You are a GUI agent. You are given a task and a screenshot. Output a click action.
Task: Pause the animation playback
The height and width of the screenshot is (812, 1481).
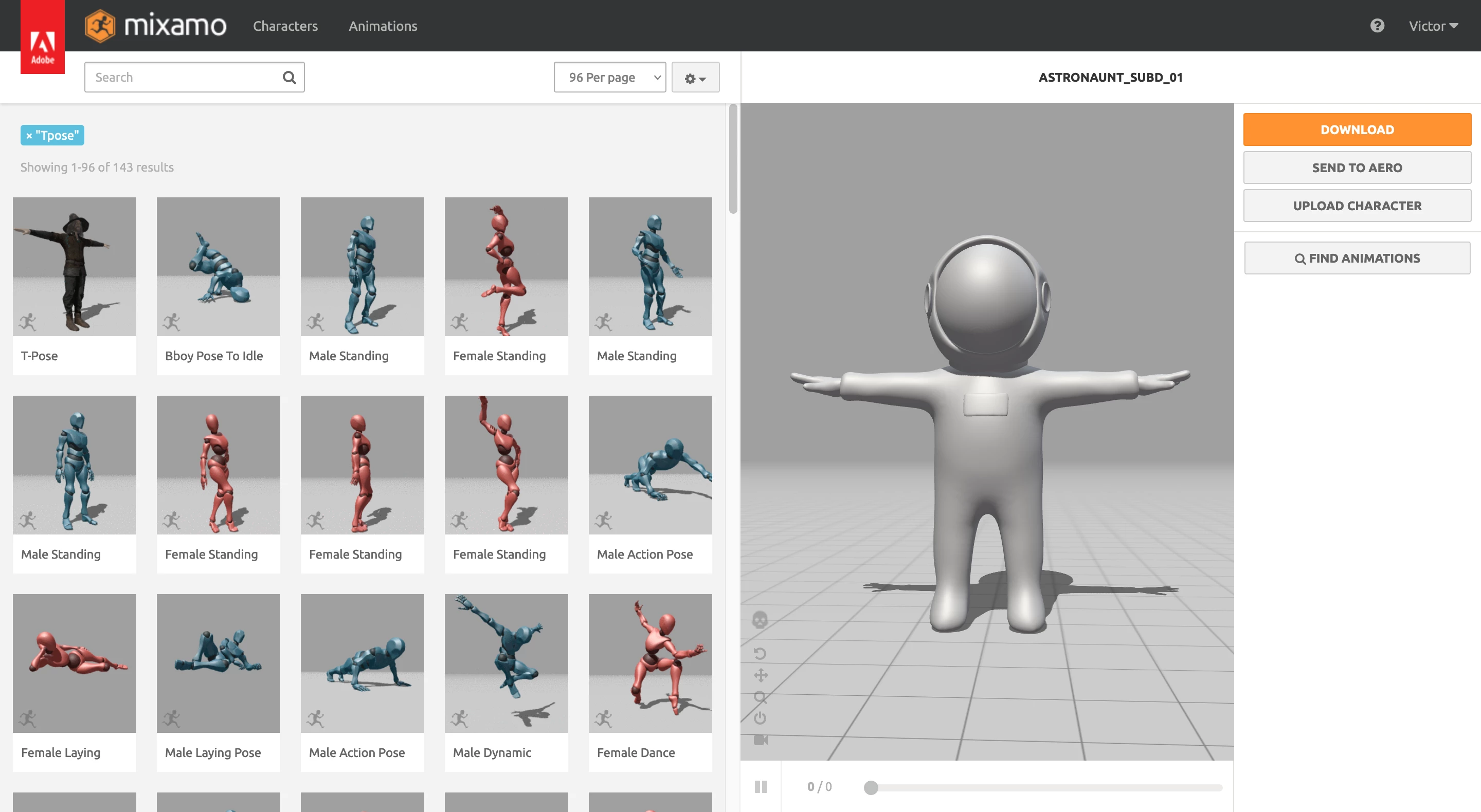(x=761, y=787)
